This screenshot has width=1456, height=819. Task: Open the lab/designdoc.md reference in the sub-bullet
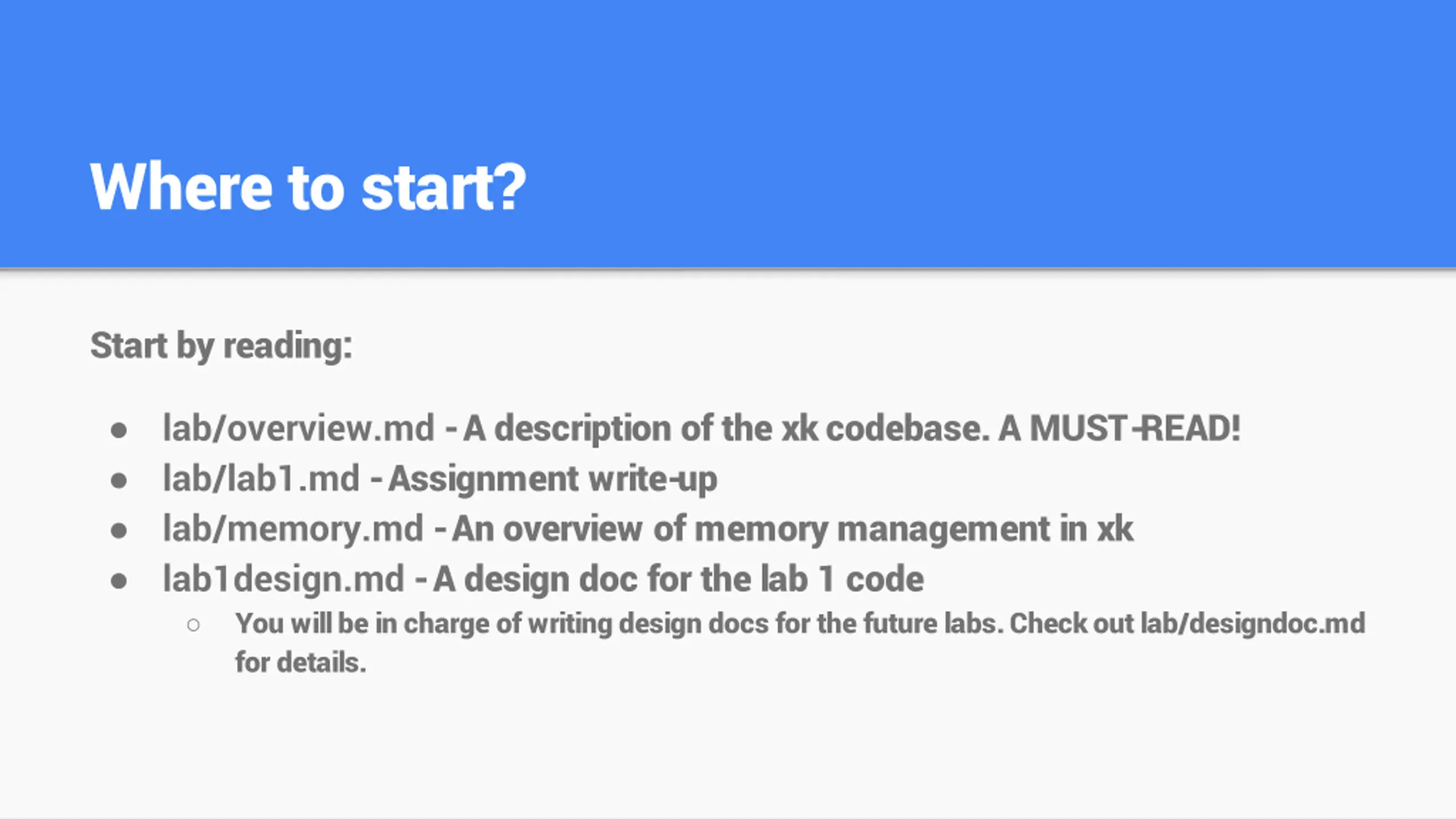pyautogui.click(x=1253, y=623)
